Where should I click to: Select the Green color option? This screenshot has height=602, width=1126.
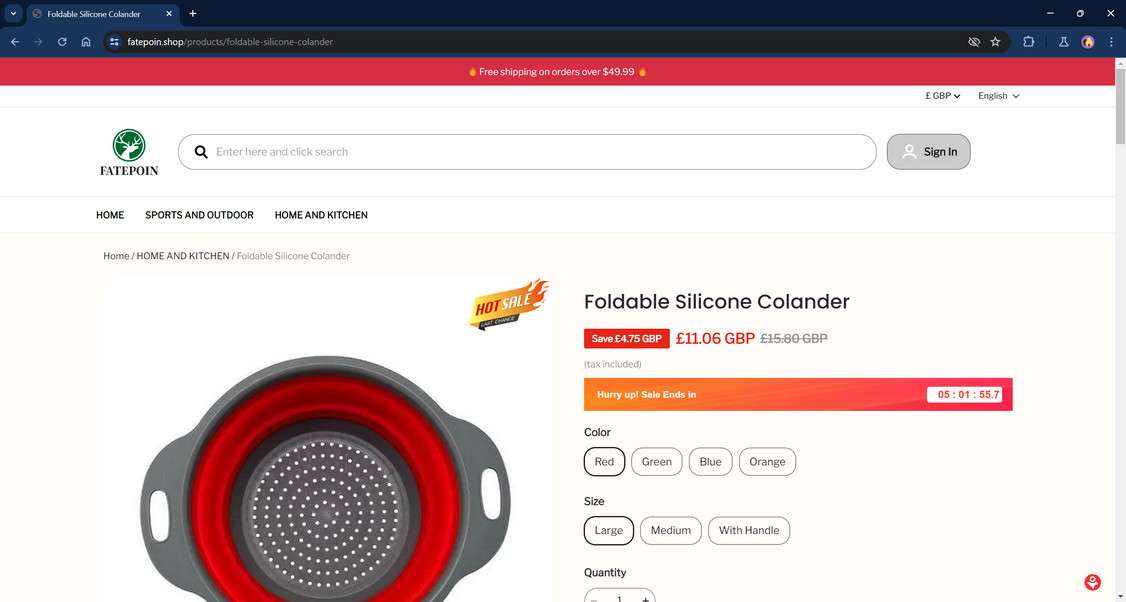point(656,462)
